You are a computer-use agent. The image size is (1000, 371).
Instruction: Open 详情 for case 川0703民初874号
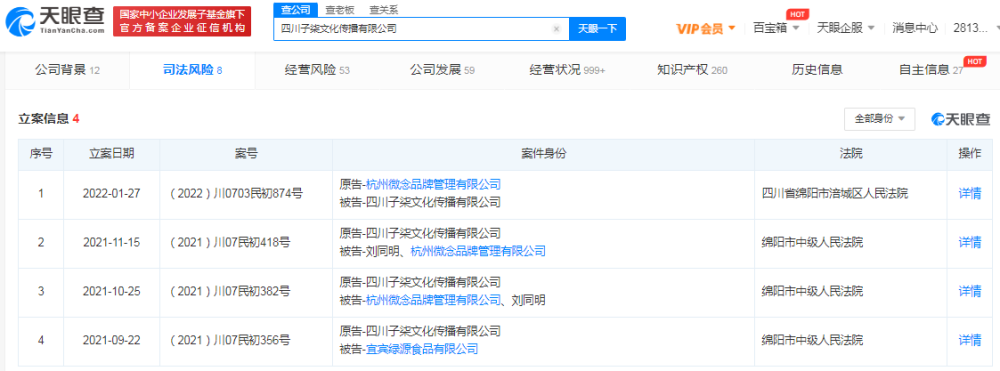click(x=970, y=194)
